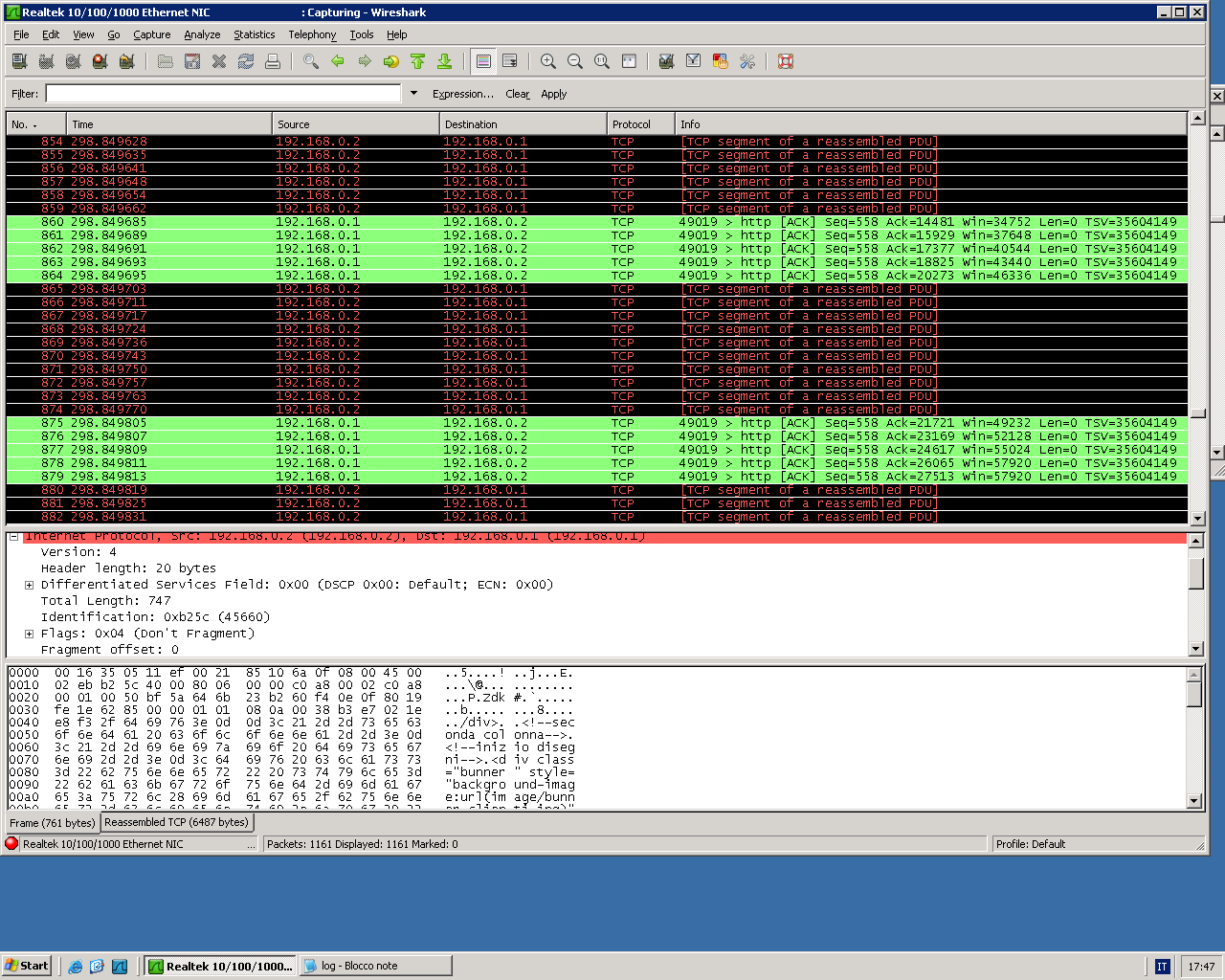Screen dimensions: 1225x980
Task: Edit display filters toolbar icon
Action: coord(694,61)
